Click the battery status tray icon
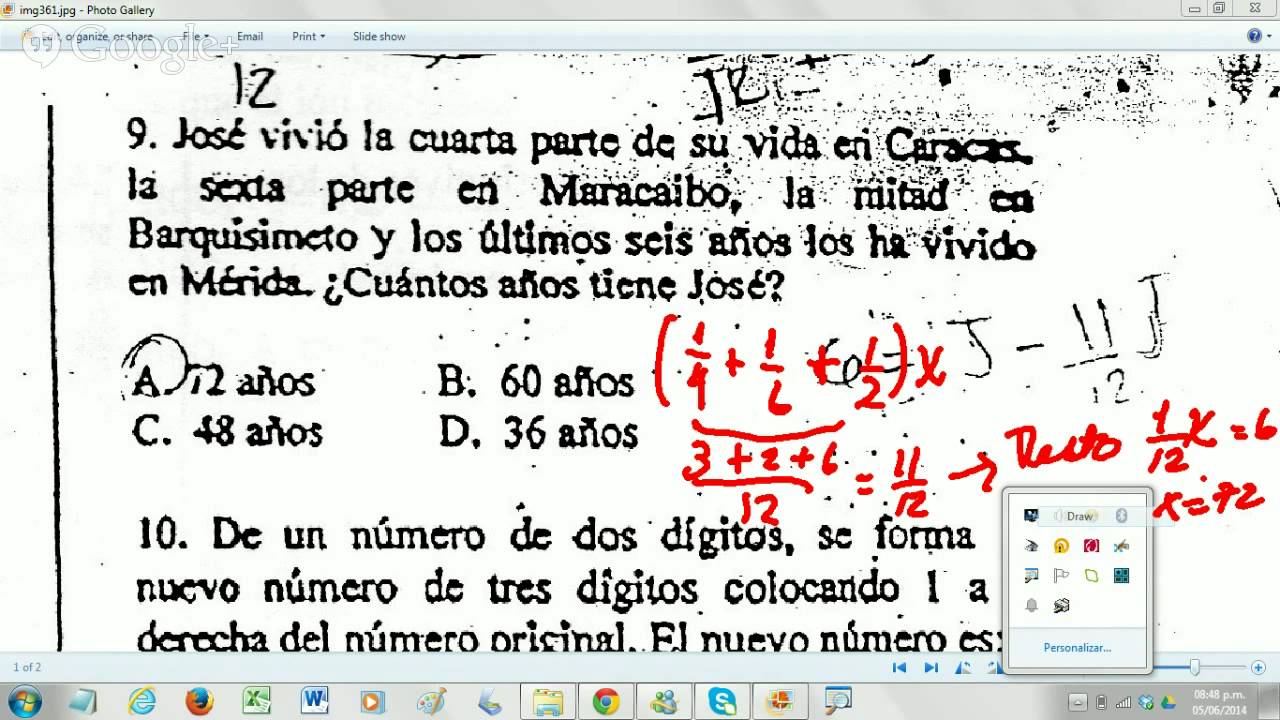This screenshot has height=720, width=1280. 1101,702
